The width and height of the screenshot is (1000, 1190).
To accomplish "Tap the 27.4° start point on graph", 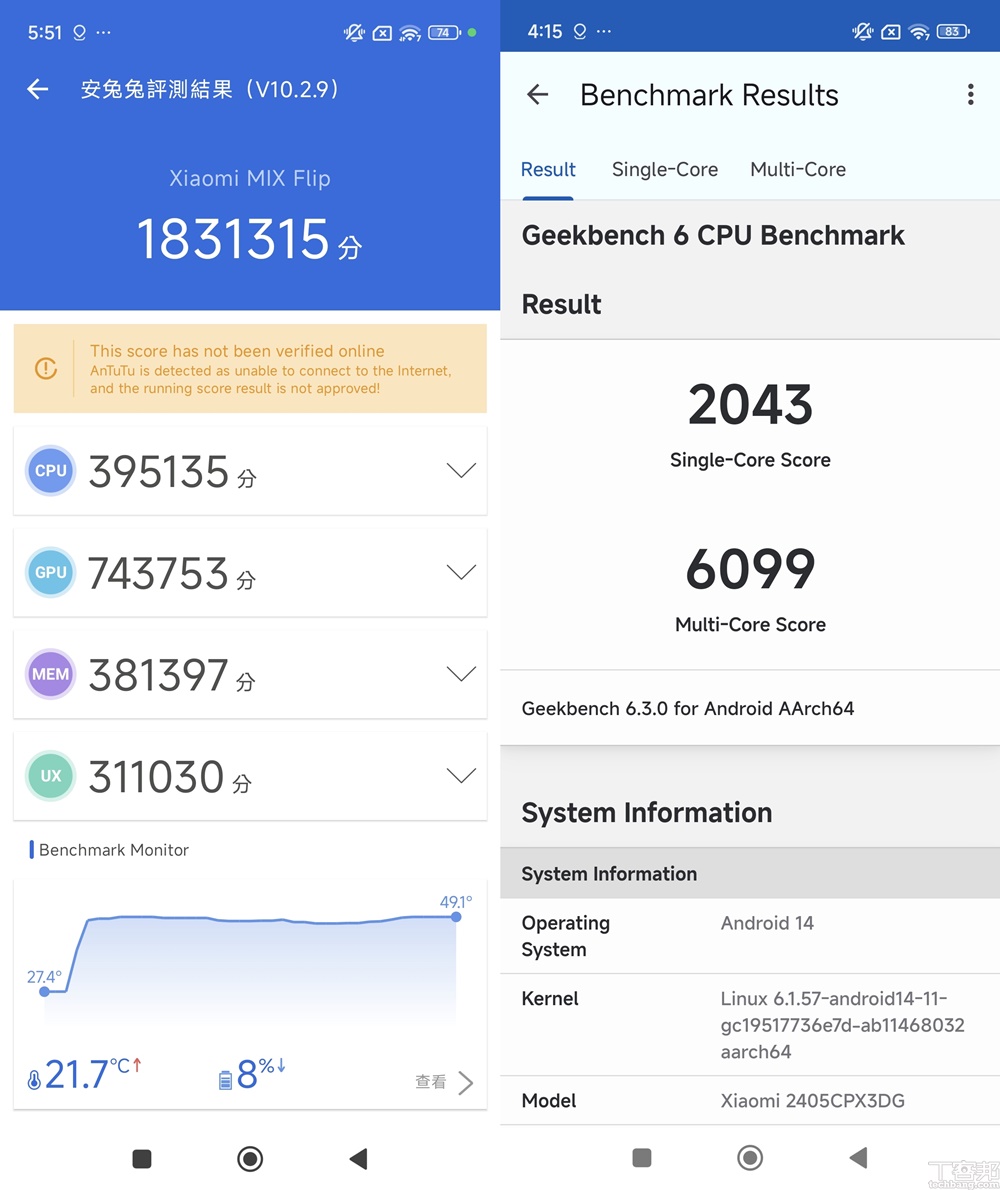I will pos(44,991).
